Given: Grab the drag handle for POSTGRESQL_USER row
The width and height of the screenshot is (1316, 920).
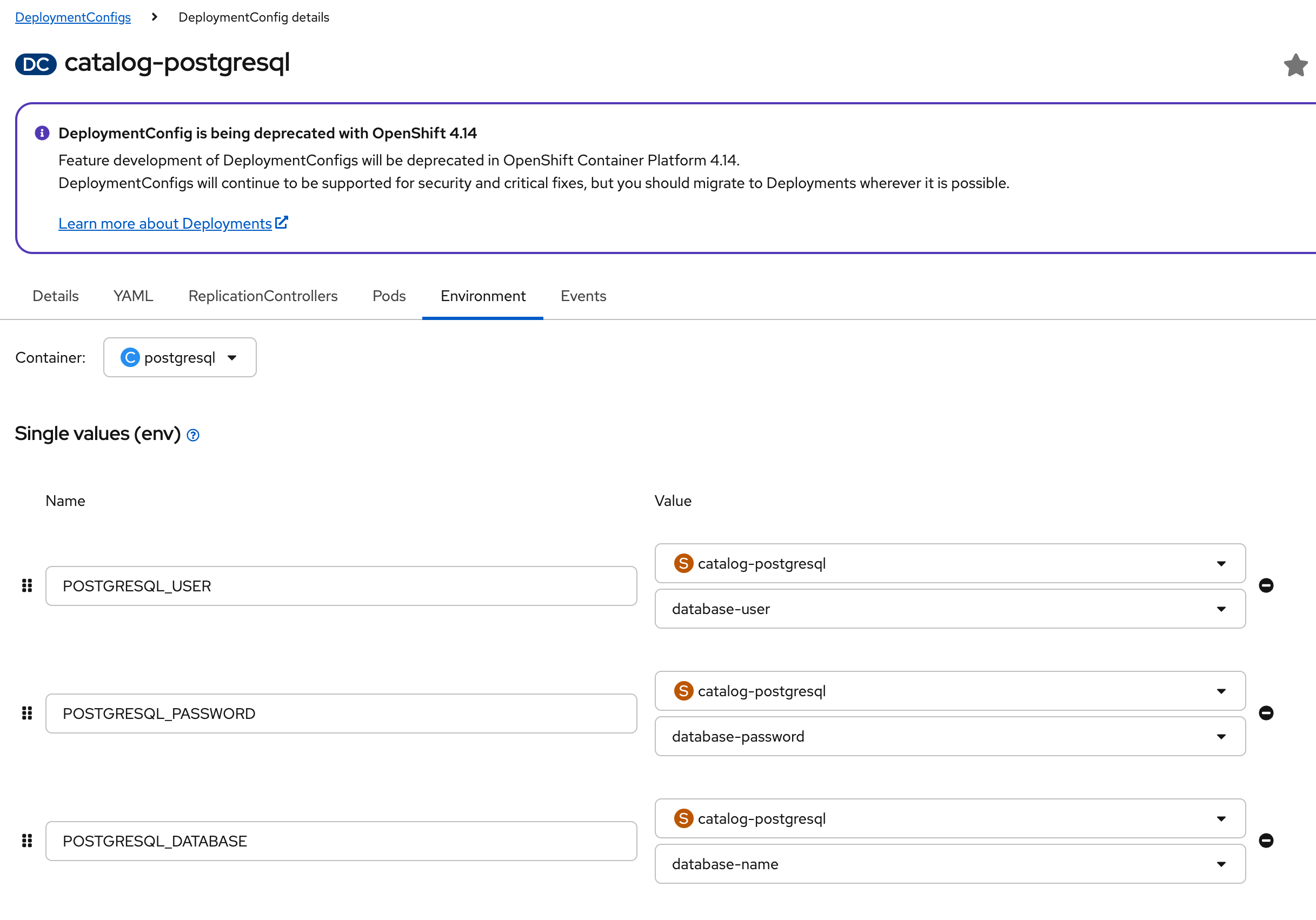Looking at the screenshot, I should coord(26,585).
